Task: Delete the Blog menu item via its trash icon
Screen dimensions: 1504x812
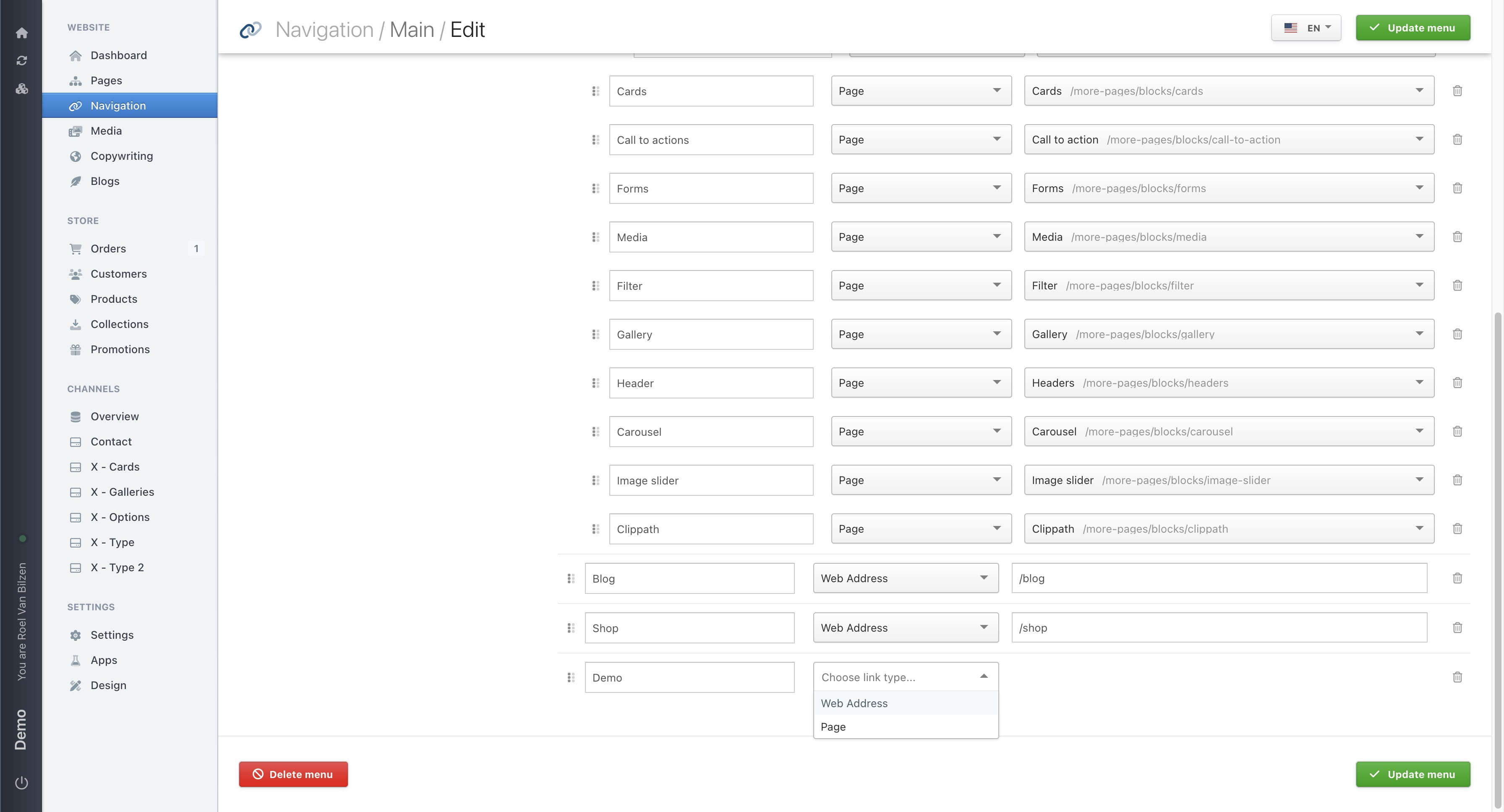Action: click(x=1457, y=578)
